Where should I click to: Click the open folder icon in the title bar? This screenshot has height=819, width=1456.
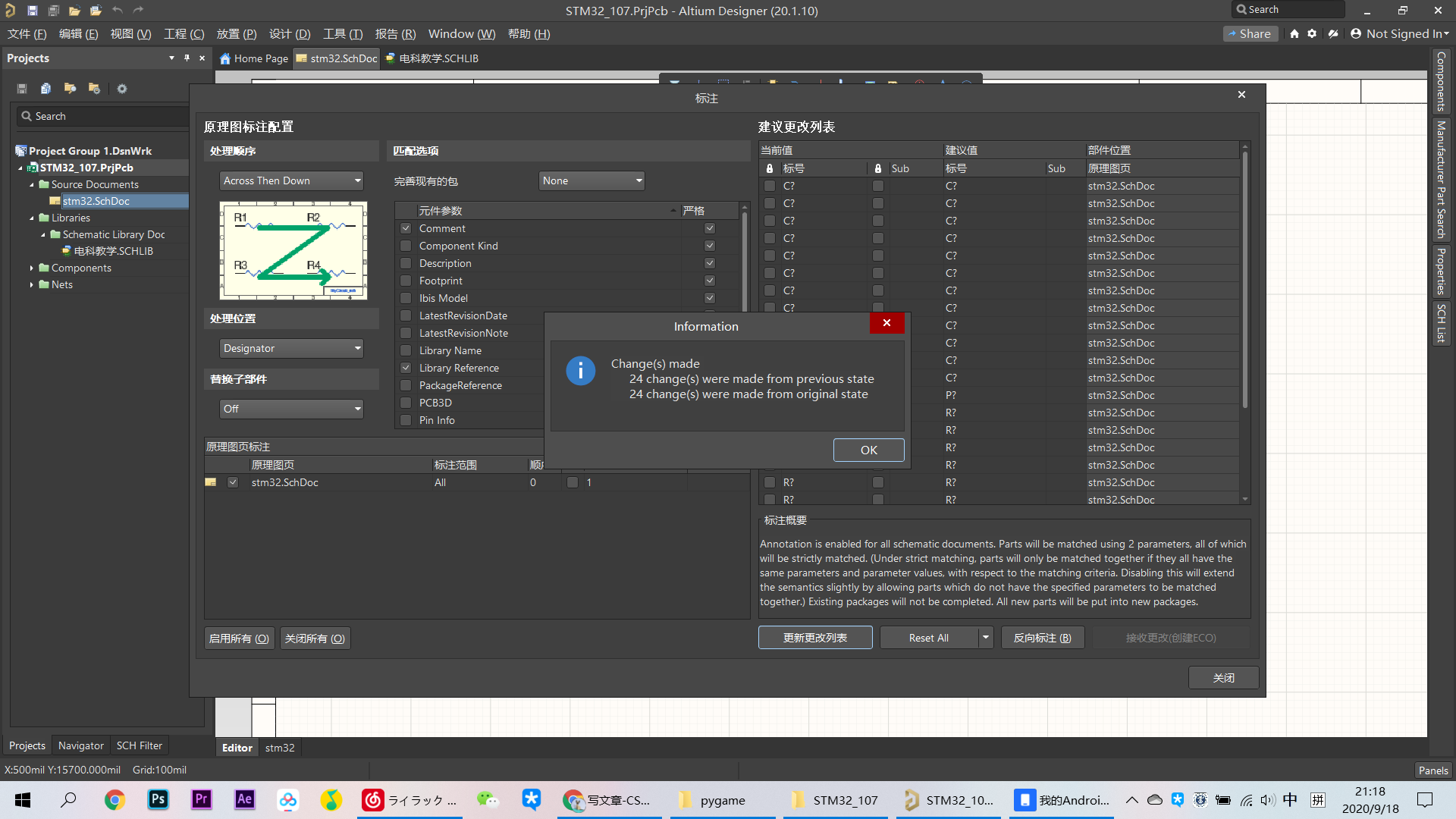[74, 10]
